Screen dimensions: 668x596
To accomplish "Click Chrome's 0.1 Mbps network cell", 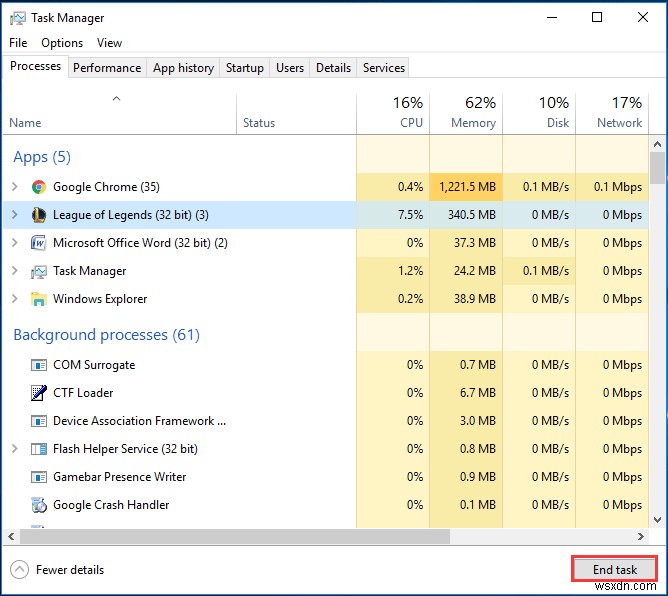I will (612, 187).
